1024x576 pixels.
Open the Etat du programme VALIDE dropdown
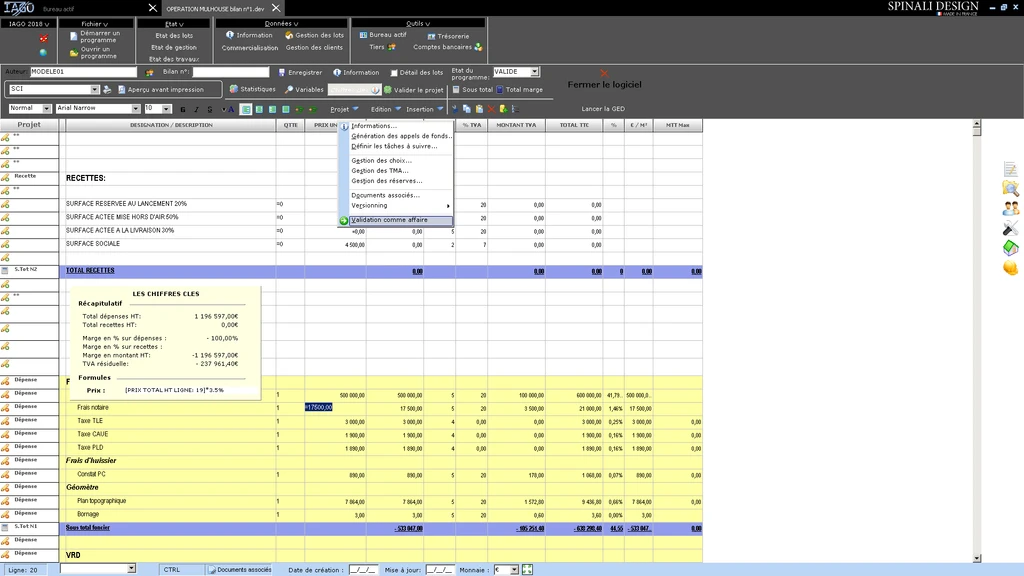coord(535,72)
